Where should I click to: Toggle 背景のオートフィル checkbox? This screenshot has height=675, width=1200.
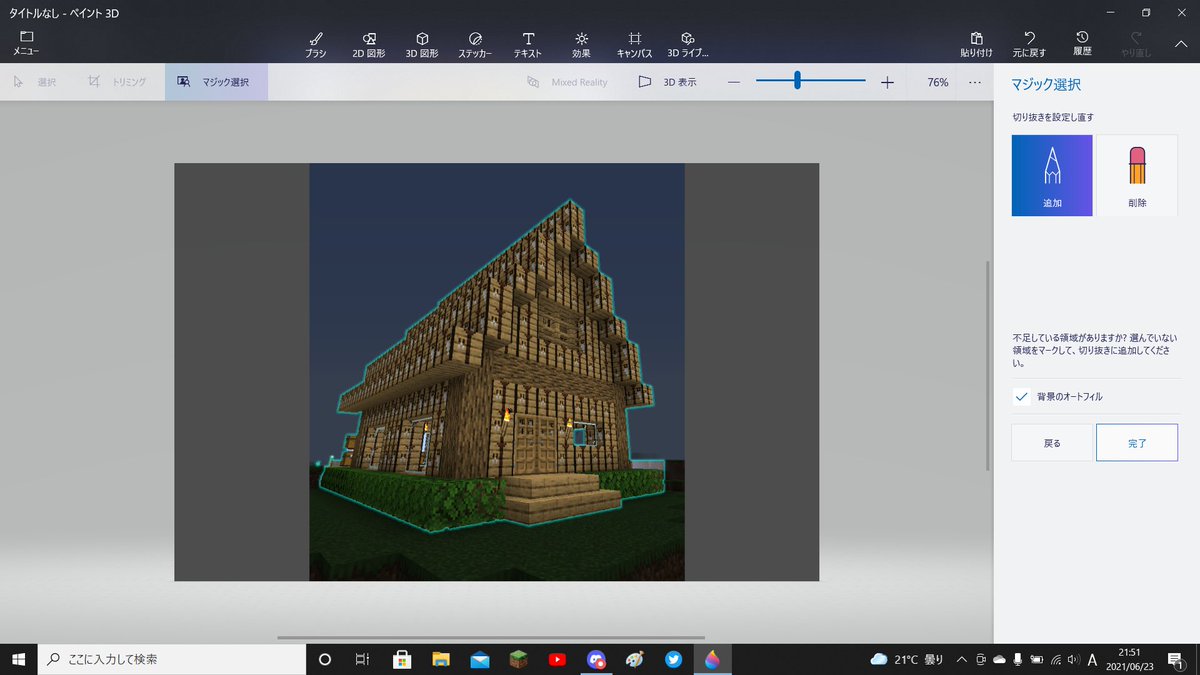point(1021,397)
